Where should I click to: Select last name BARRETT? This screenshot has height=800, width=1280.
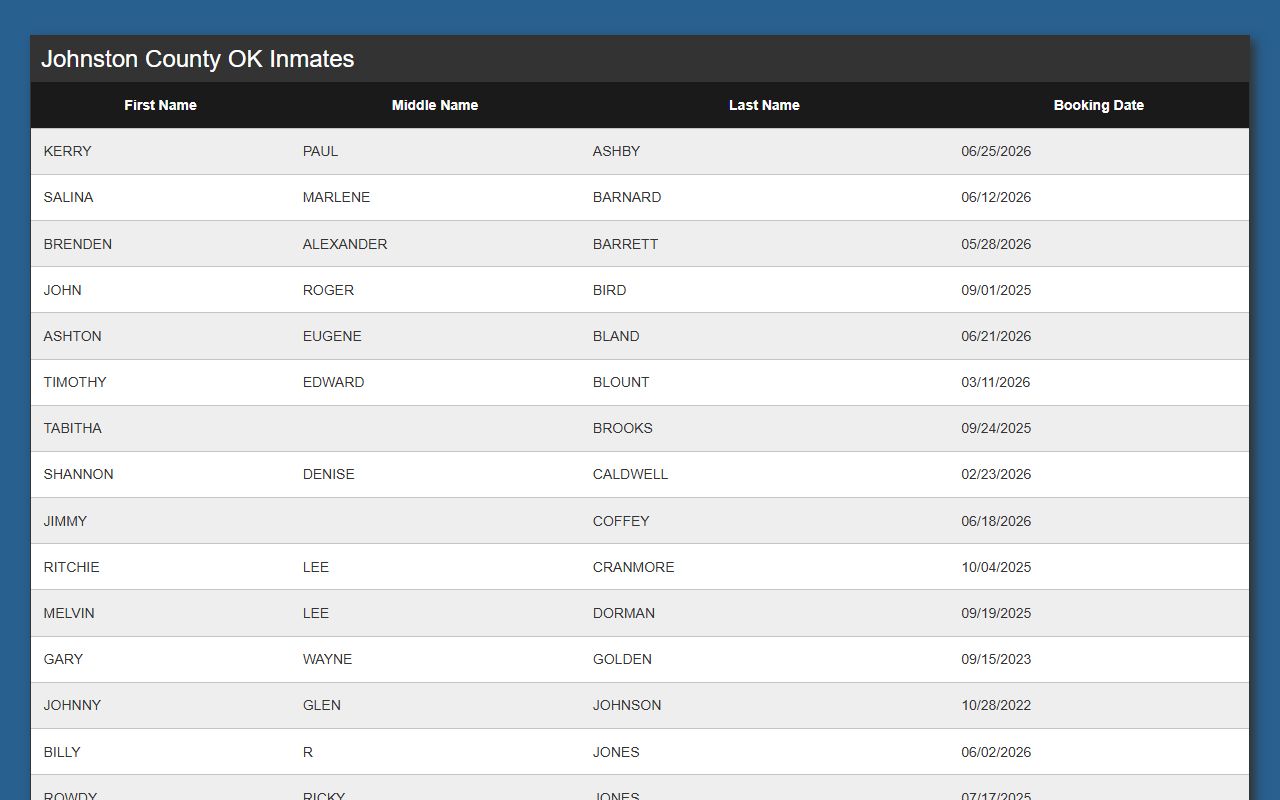pyautogui.click(x=625, y=244)
